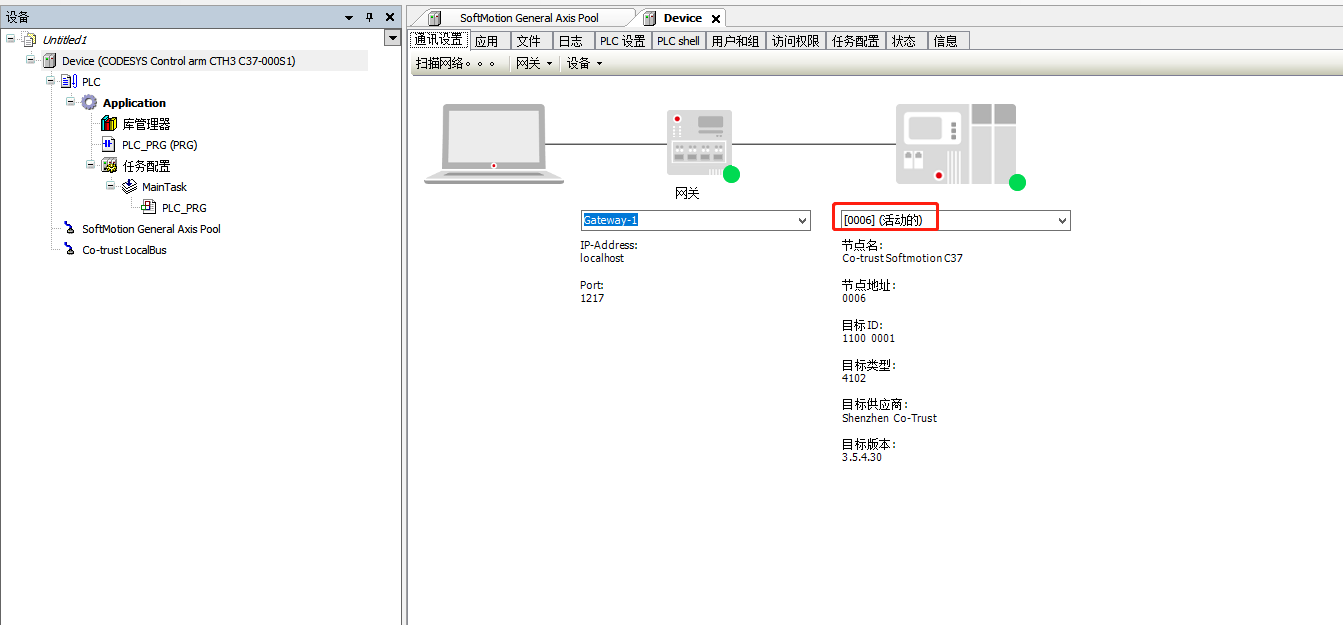Click the IP-Address localhost value
Image resolution: width=1343 pixels, height=625 pixels.
(602, 258)
